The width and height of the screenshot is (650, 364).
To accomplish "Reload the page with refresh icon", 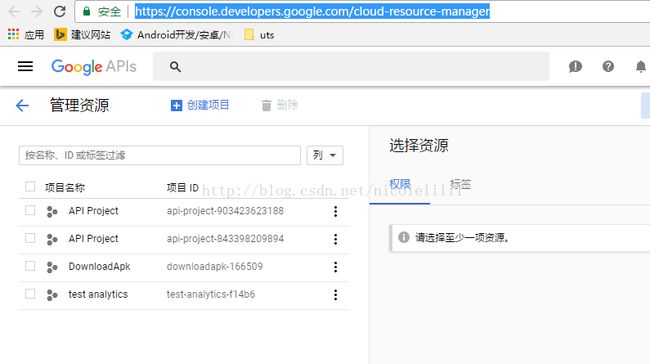I will pyautogui.click(x=60, y=11).
